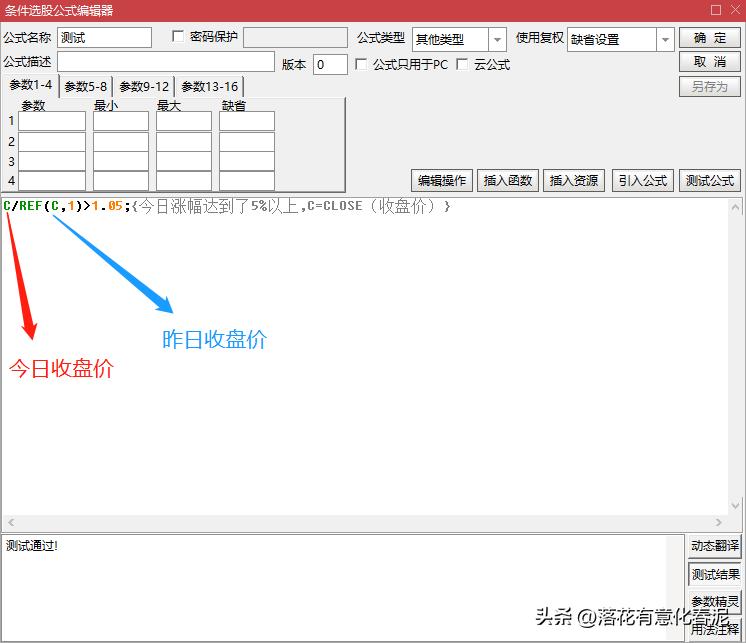Click the 插入函数 button

pyautogui.click(x=508, y=180)
